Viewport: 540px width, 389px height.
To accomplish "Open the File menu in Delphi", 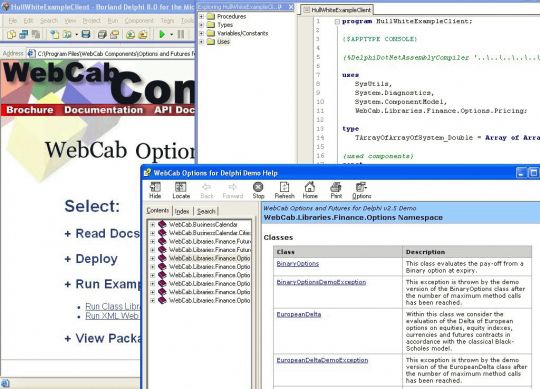I will [13, 21].
